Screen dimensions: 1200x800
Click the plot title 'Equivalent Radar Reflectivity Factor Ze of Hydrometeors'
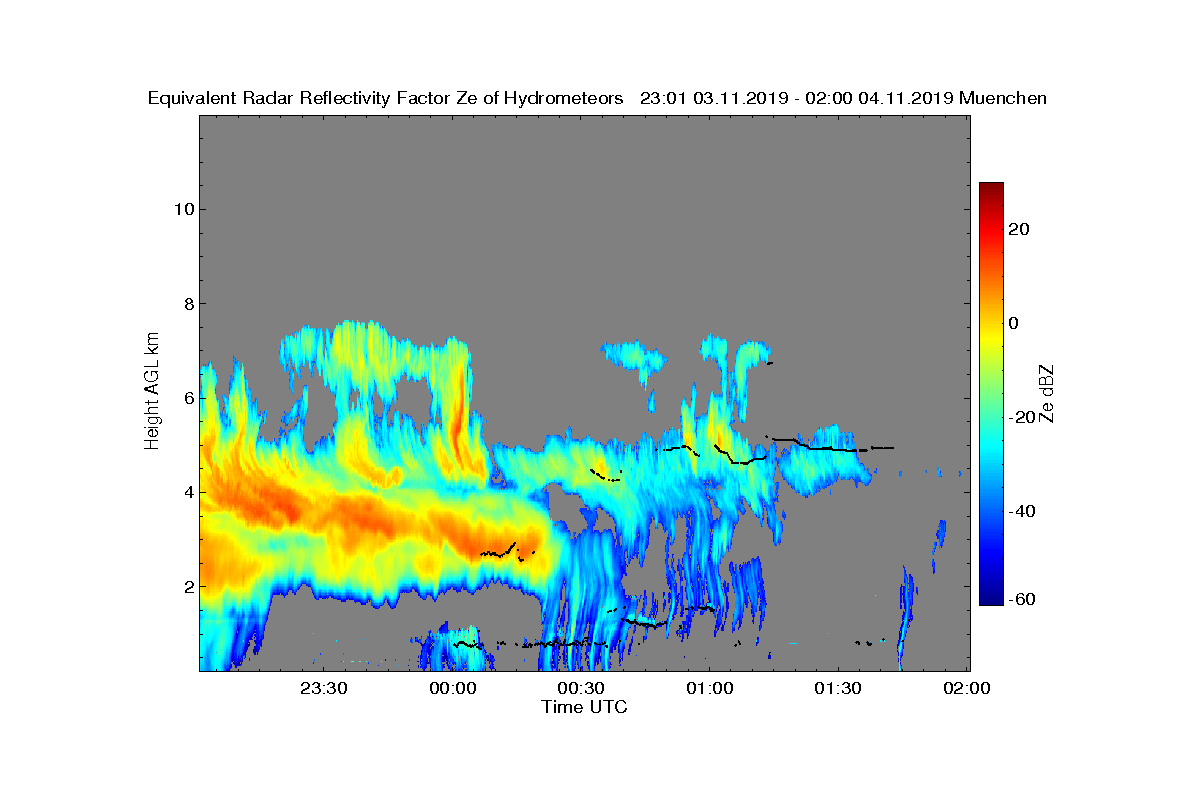point(386,98)
